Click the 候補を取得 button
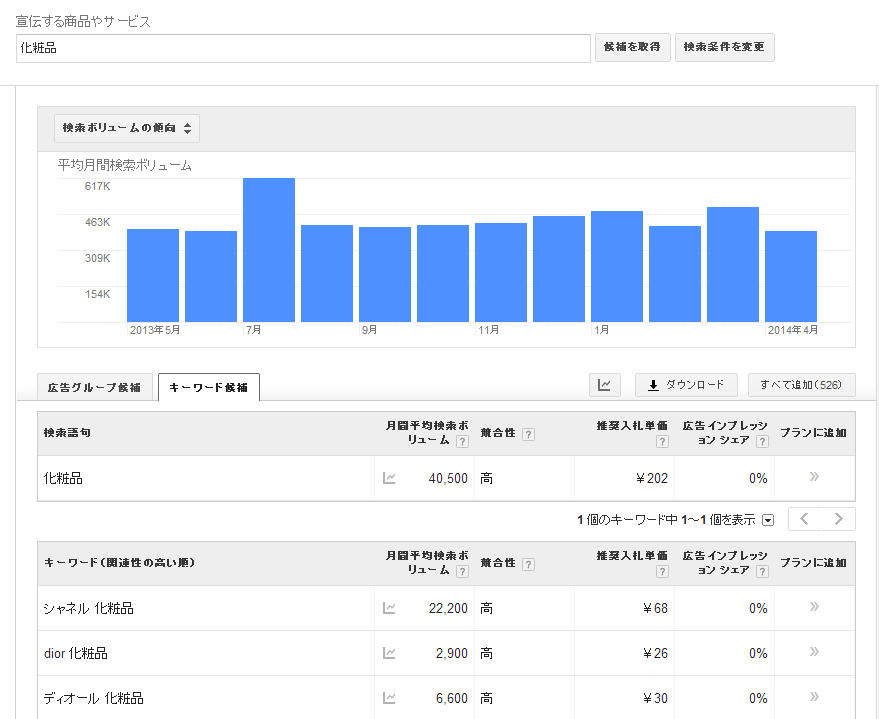Image resolution: width=879 pixels, height=719 pixels. pyautogui.click(x=632, y=47)
